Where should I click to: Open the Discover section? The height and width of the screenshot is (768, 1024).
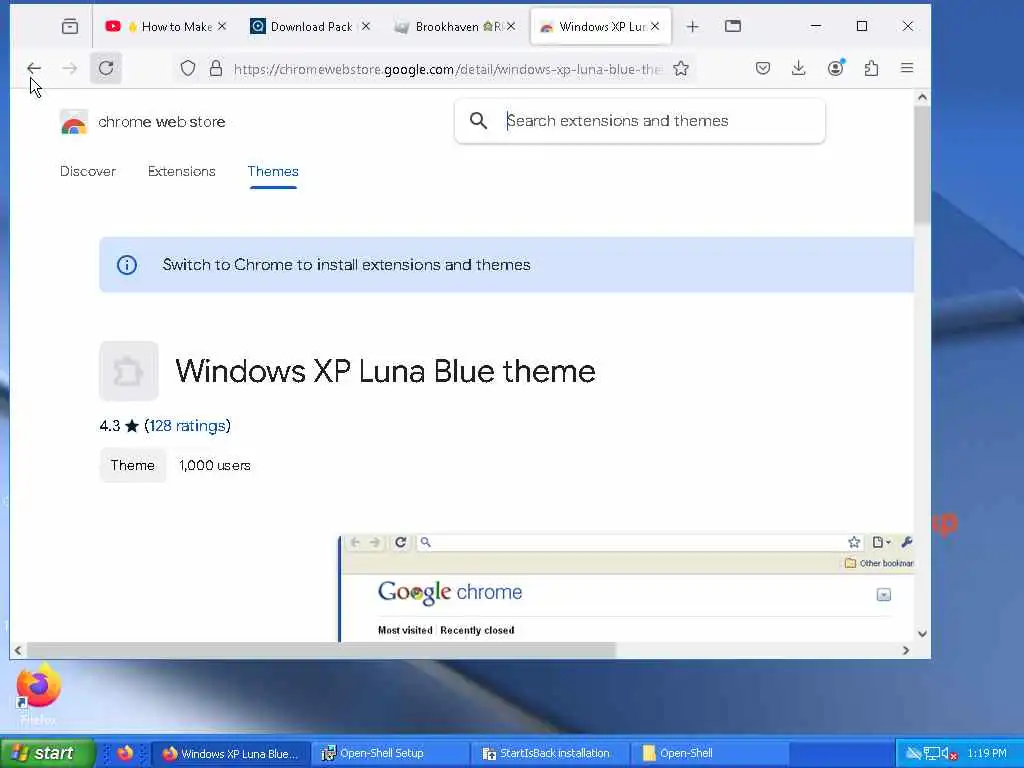click(x=88, y=171)
